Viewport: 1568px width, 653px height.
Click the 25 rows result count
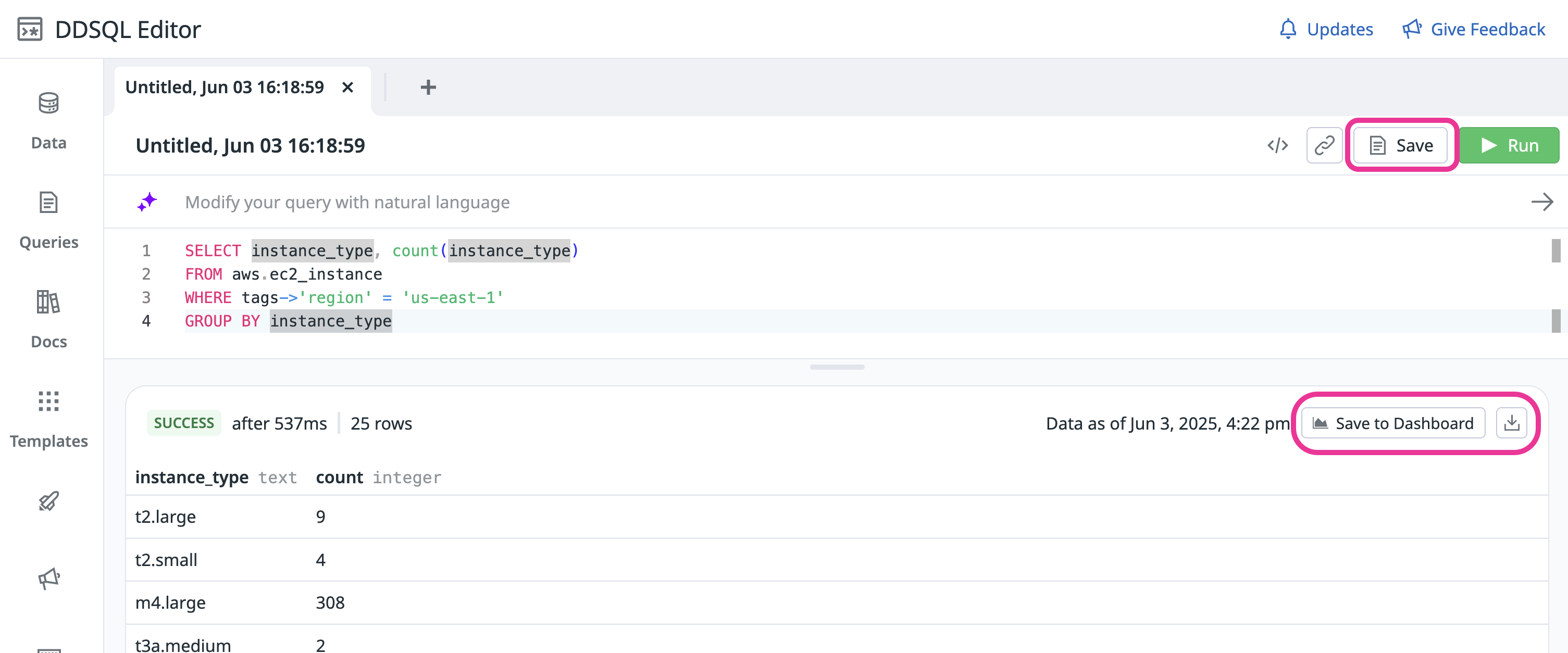point(381,423)
